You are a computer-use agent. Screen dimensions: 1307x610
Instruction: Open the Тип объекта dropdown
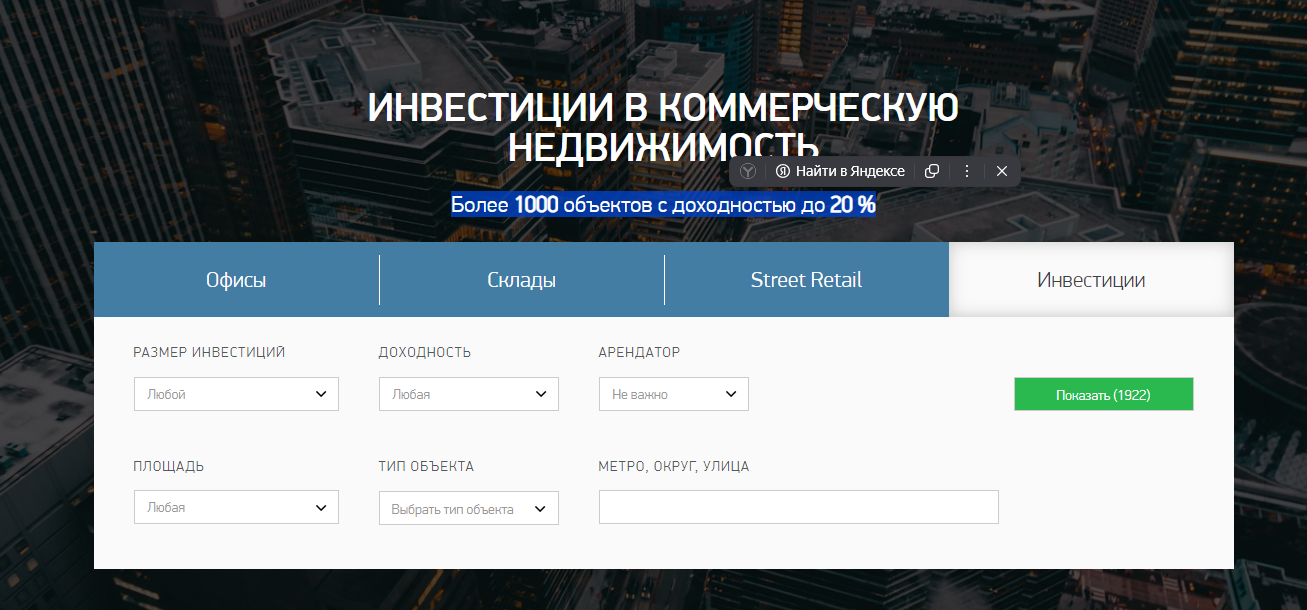point(468,508)
